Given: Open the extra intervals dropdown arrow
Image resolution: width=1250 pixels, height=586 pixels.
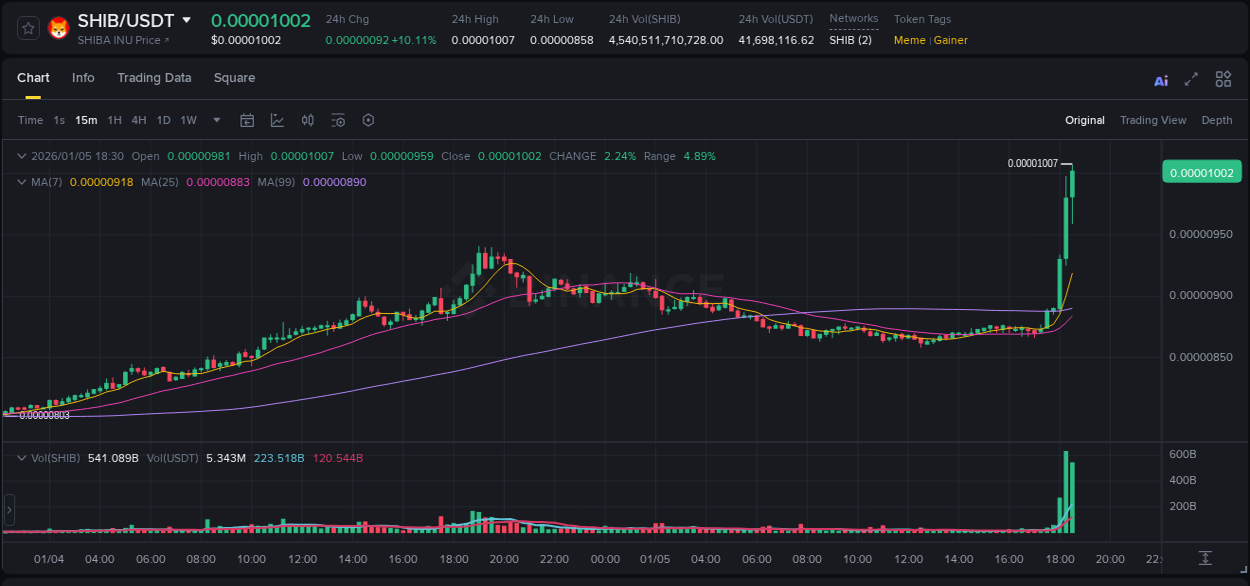Looking at the screenshot, I should 215,120.
